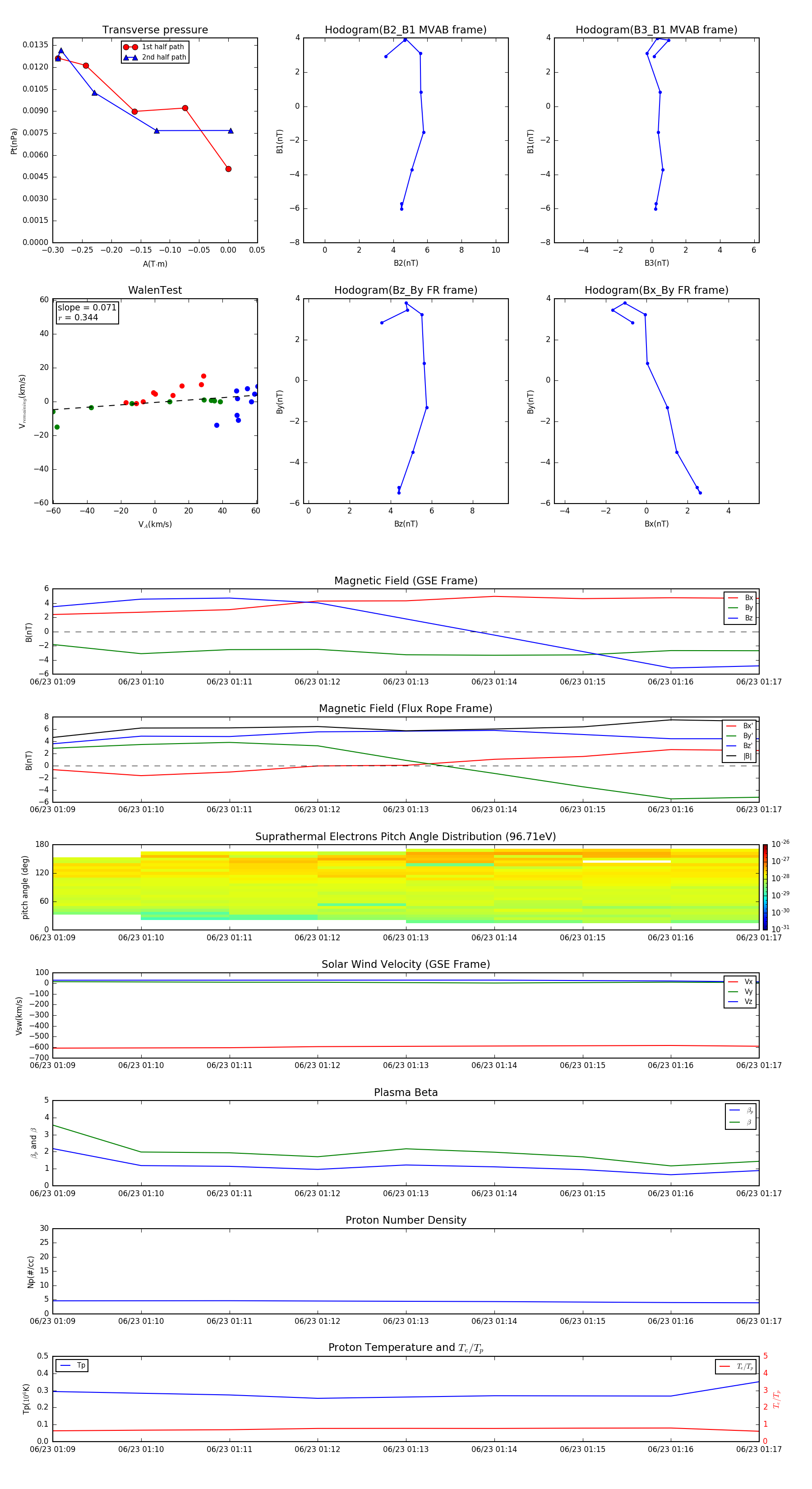
Task: Click the lowest red circle in Transverse pressure plot
Action: coord(228,169)
